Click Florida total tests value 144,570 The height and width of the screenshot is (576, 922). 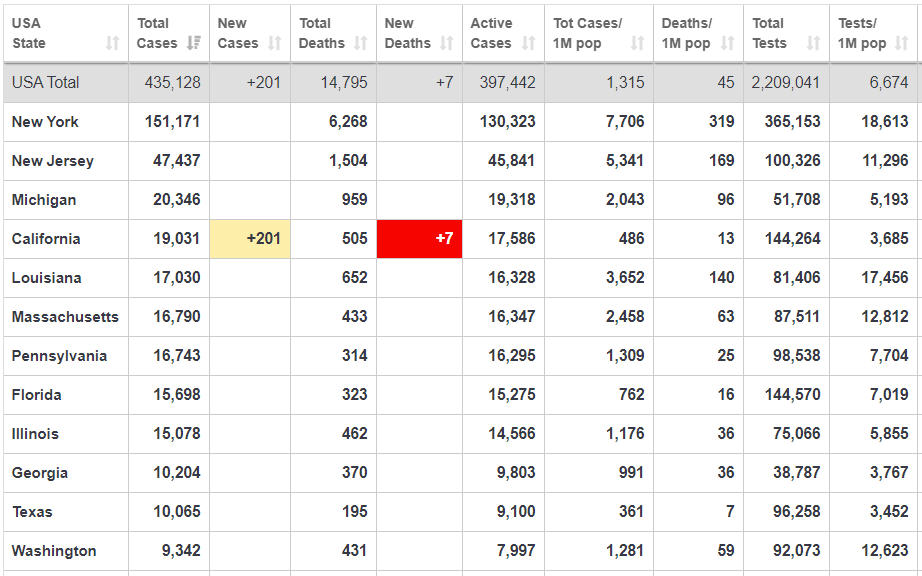click(792, 394)
